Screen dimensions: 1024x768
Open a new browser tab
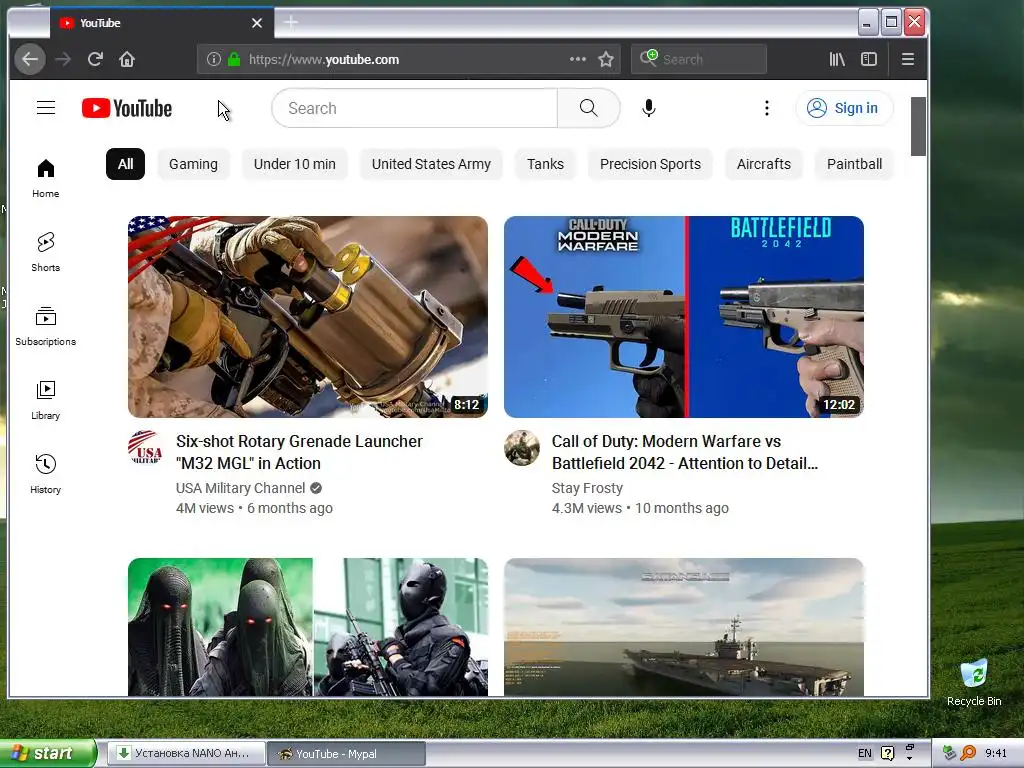click(291, 23)
